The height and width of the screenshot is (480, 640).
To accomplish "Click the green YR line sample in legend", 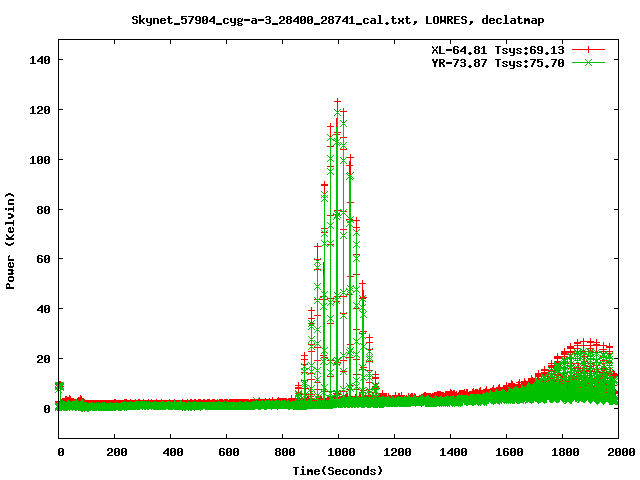I will (590, 62).
